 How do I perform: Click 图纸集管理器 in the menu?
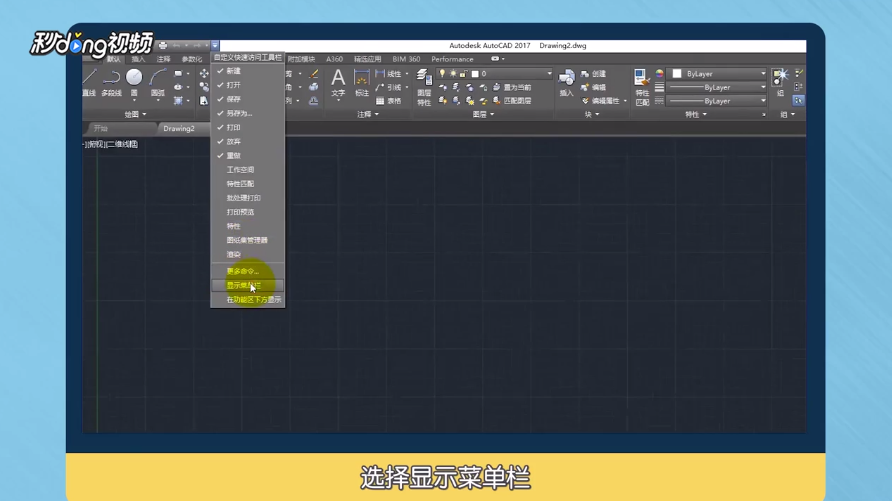[x=247, y=240]
